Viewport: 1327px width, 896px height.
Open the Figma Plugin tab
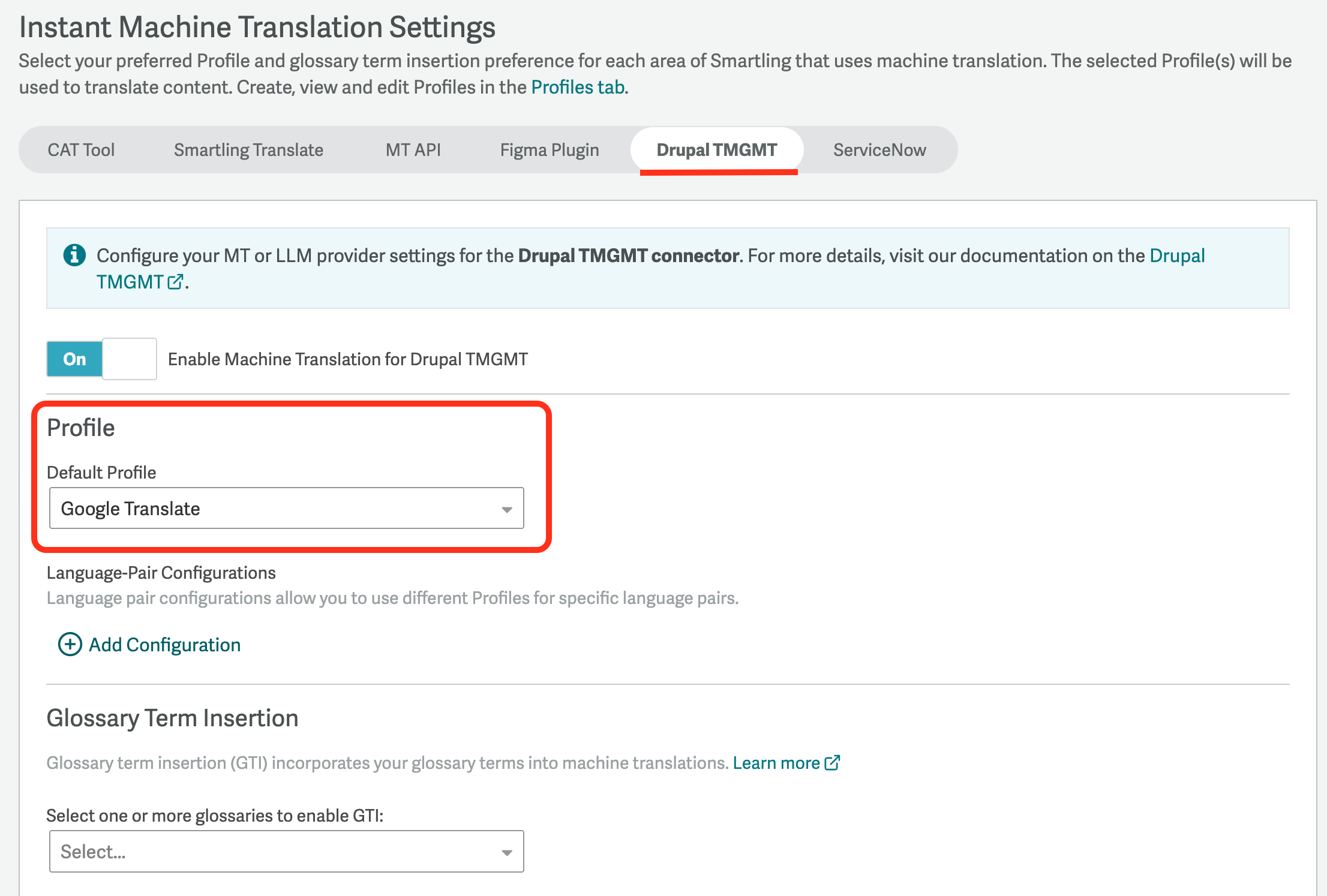tap(550, 150)
